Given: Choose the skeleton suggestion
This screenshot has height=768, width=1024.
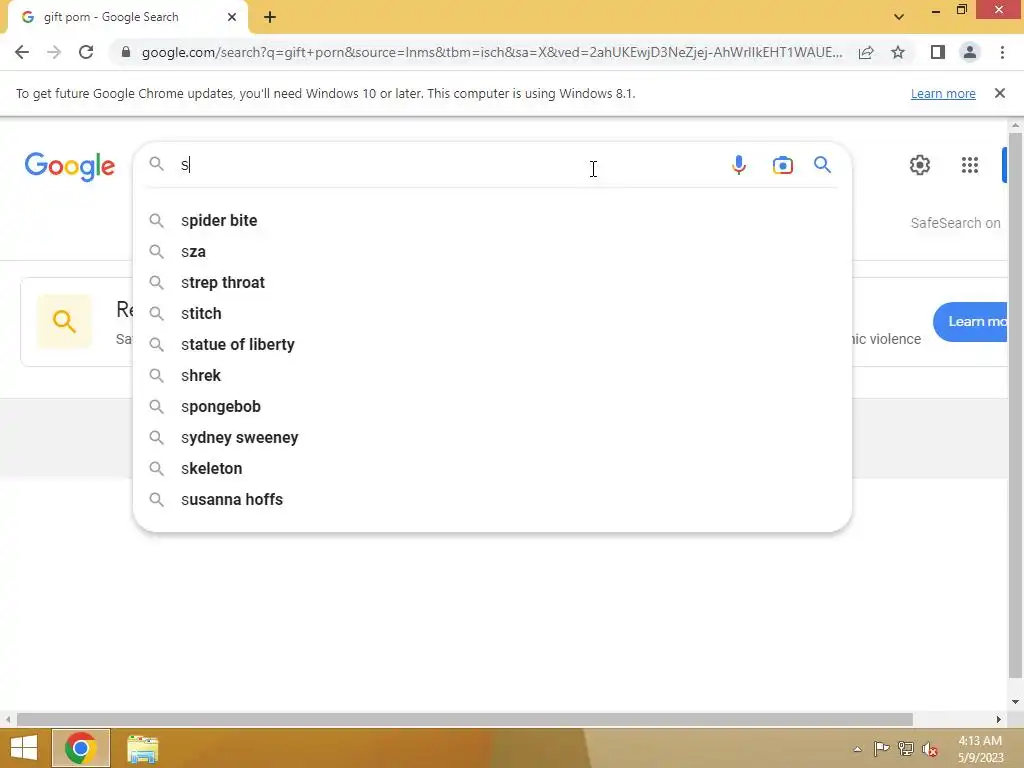Looking at the screenshot, I should click(x=492, y=468).
